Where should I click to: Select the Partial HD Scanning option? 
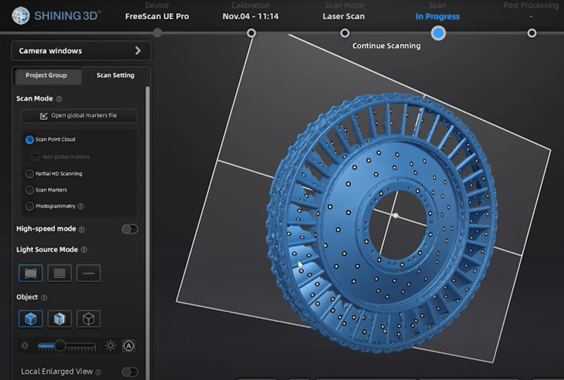click(x=29, y=173)
